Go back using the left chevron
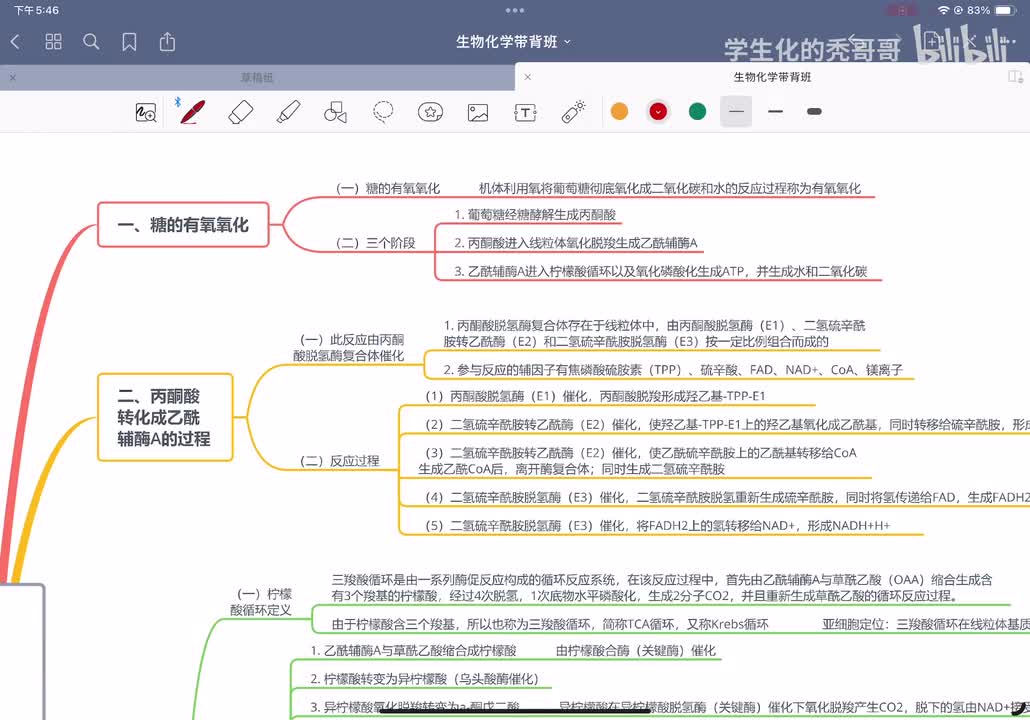This screenshot has height=720, width=1030. click(15, 42)
